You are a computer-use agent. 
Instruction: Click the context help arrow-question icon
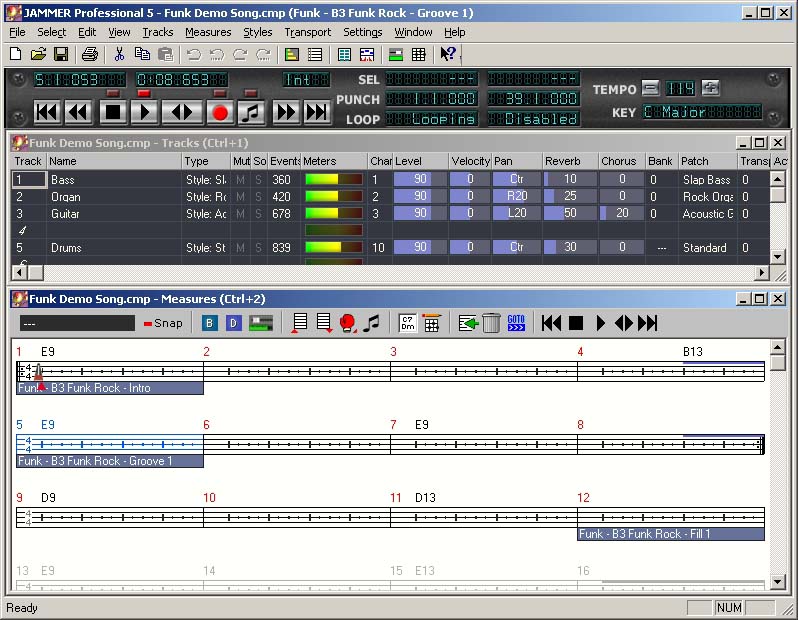coord(448,53)
